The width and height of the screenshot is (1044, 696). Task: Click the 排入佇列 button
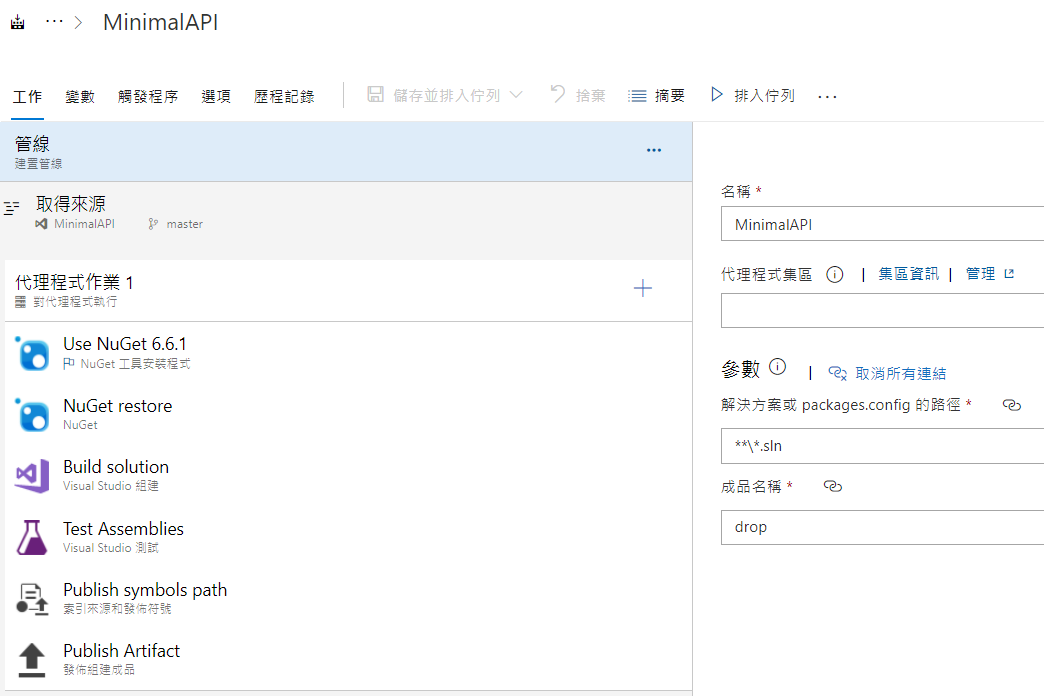753,96
